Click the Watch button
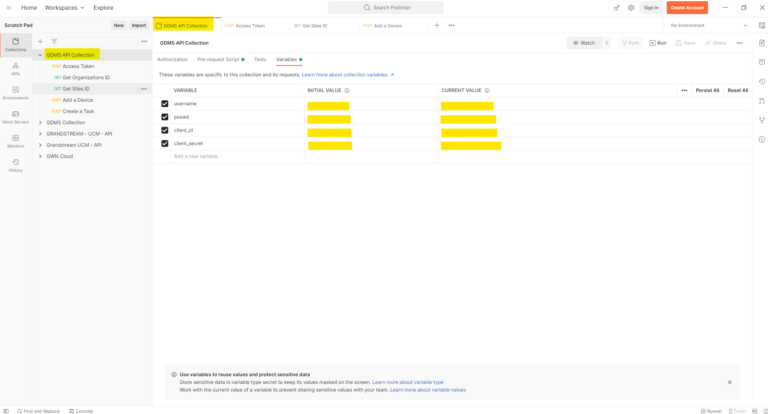The width and height of the screenshot is (768, 414). click(584, 43)
